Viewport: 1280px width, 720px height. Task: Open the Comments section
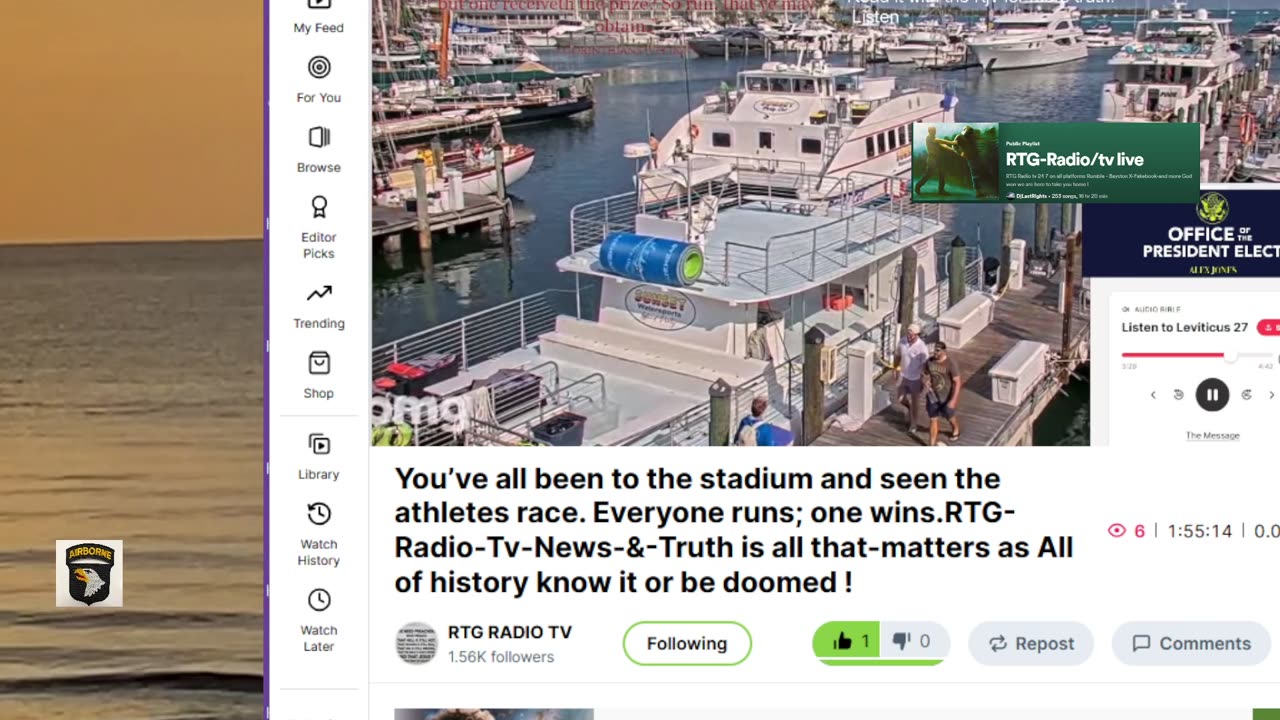point(1191,643)
